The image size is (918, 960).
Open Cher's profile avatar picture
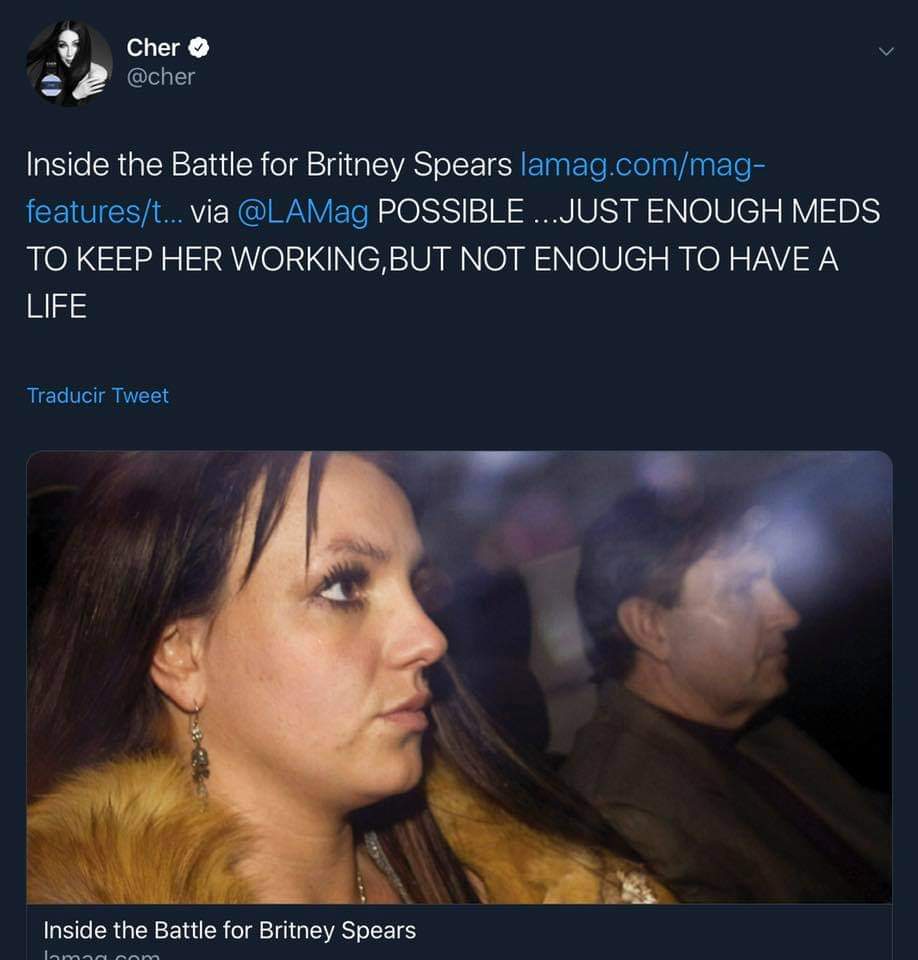(69, 62)
